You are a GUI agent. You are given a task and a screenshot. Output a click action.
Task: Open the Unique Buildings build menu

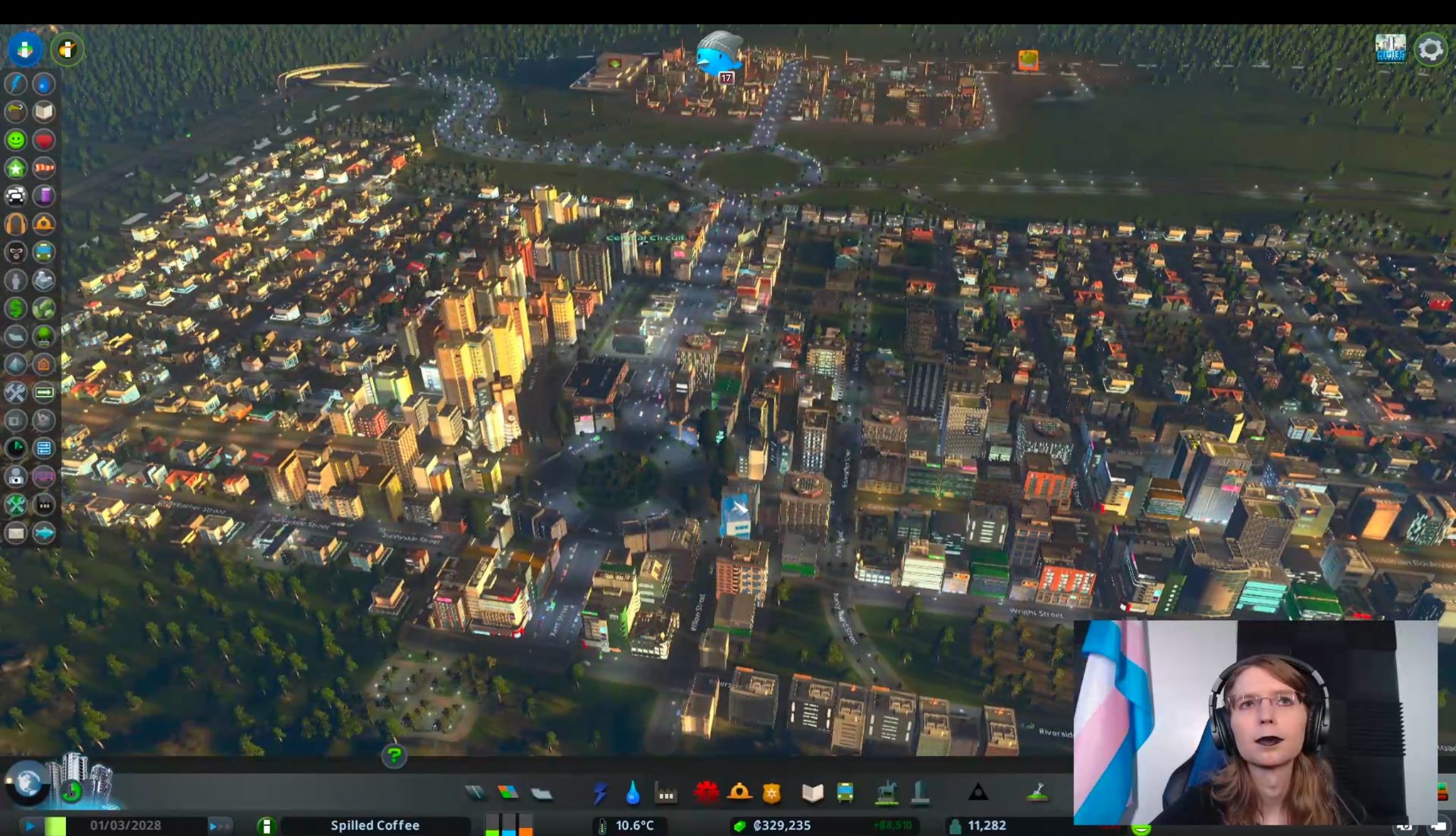[920, 793]
